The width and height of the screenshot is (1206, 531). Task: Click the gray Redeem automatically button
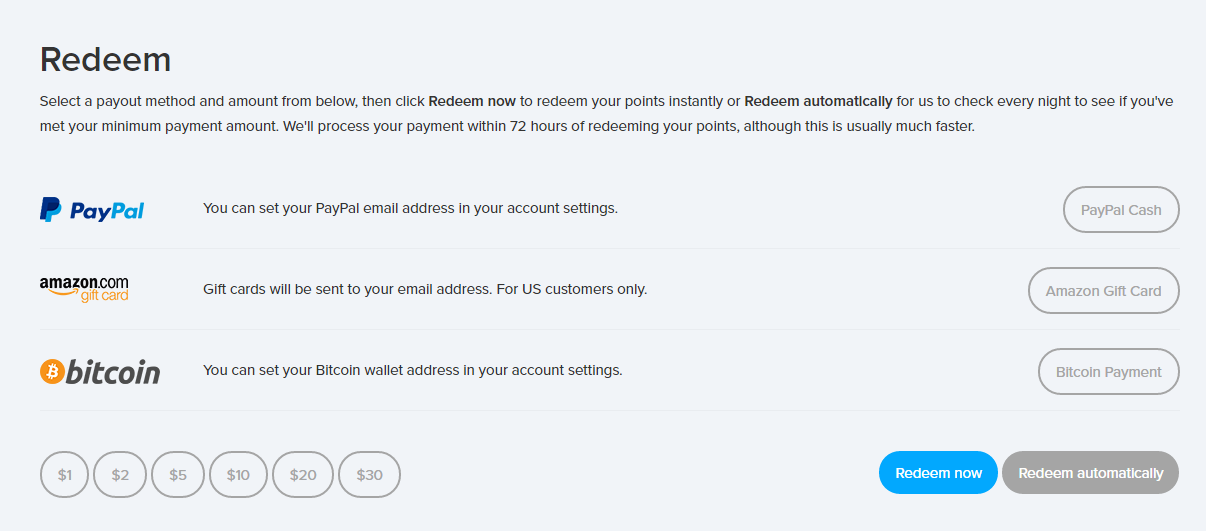1090,473
